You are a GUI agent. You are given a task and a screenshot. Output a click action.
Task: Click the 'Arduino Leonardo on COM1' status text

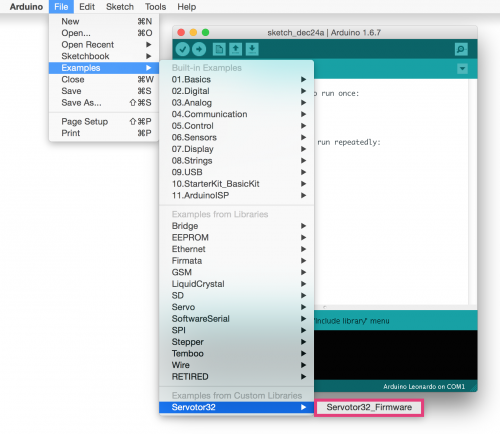tap(424, 387)
